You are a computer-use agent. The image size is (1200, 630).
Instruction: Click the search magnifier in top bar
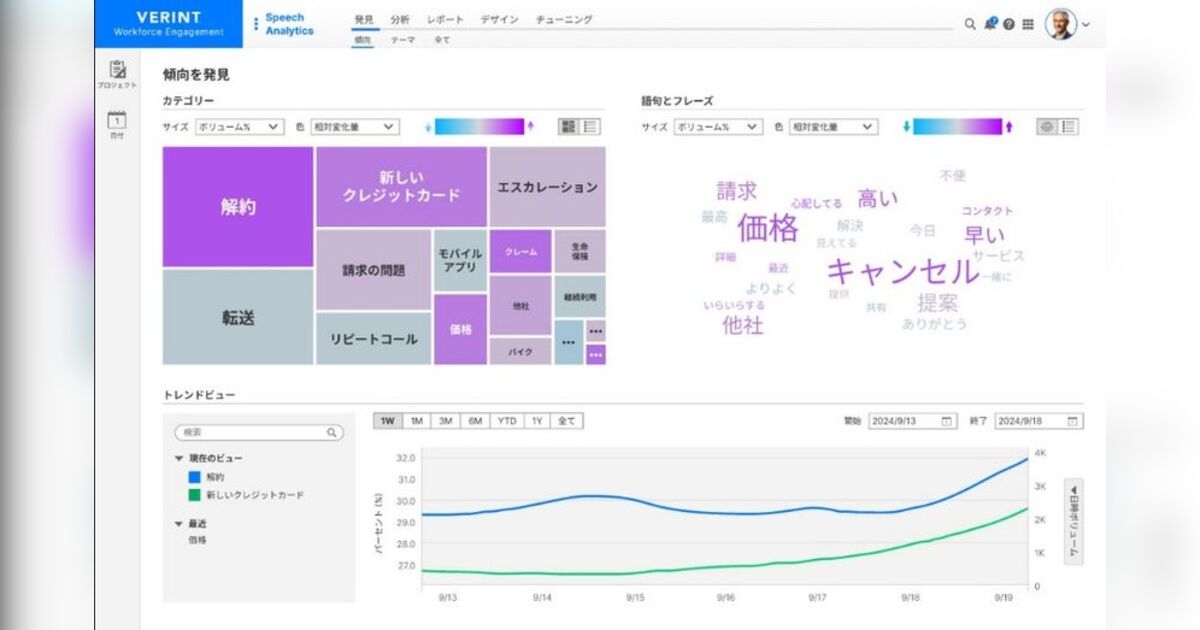point(969,24)
